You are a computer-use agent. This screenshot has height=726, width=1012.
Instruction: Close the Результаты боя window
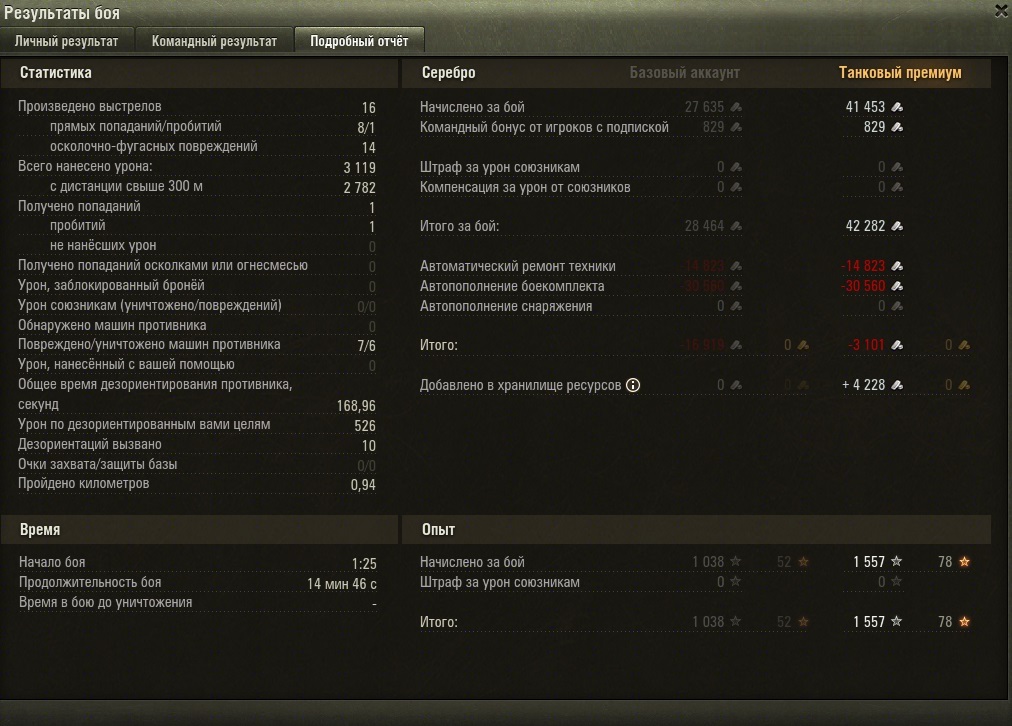coord(1001,11)
